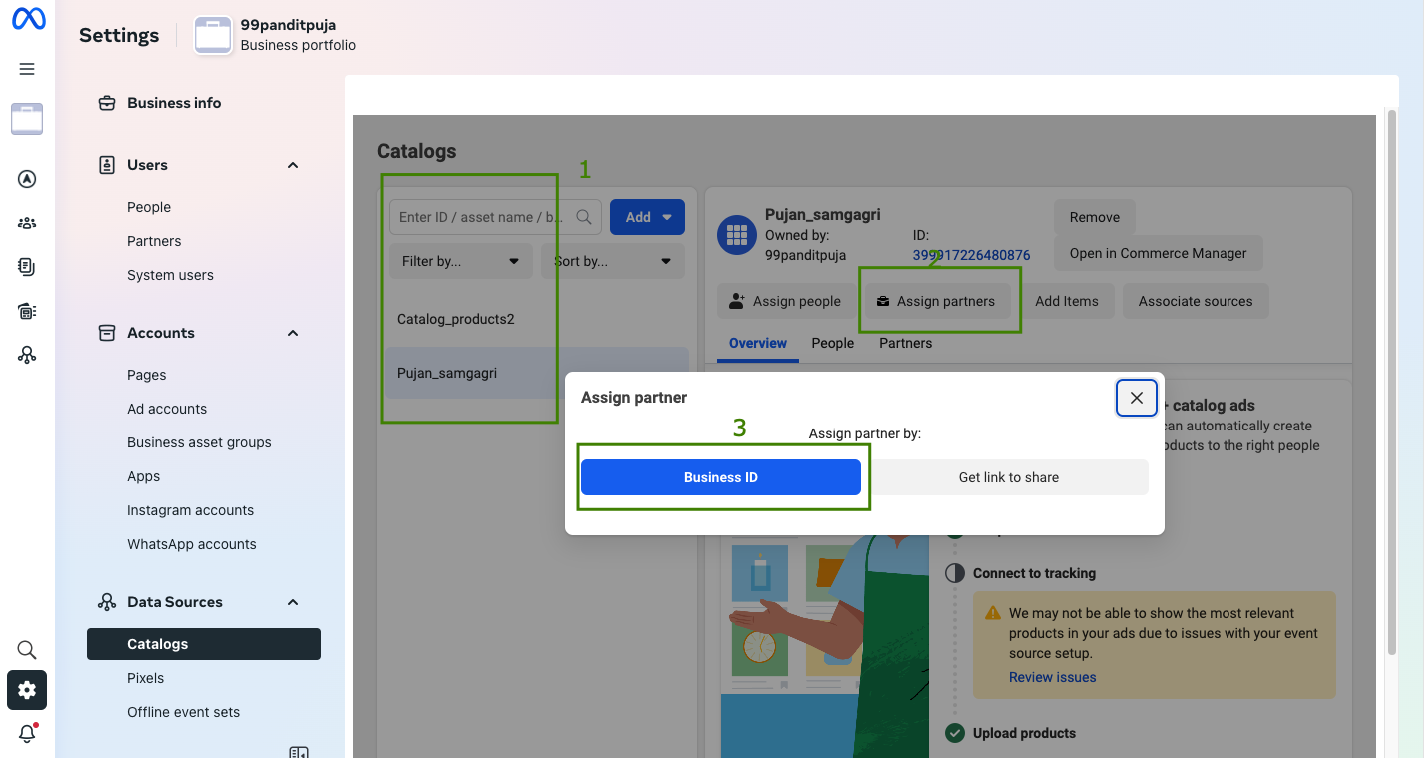Click the search magnifier in catalog search box
The height and width of the screenshot is (758, 1424).
point(585,217)
